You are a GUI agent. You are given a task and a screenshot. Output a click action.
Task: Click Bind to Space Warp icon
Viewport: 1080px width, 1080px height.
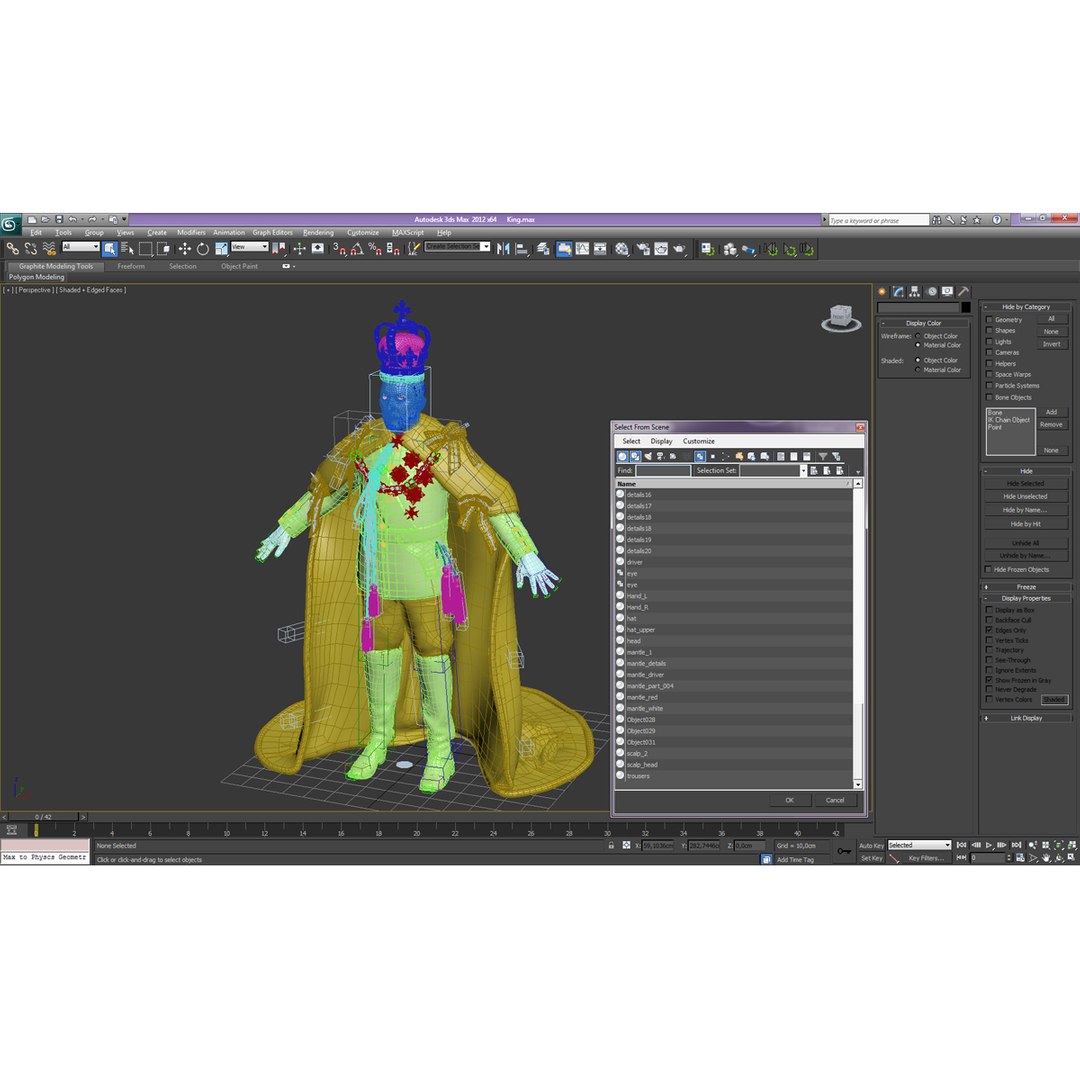click(x=49, y=249)
